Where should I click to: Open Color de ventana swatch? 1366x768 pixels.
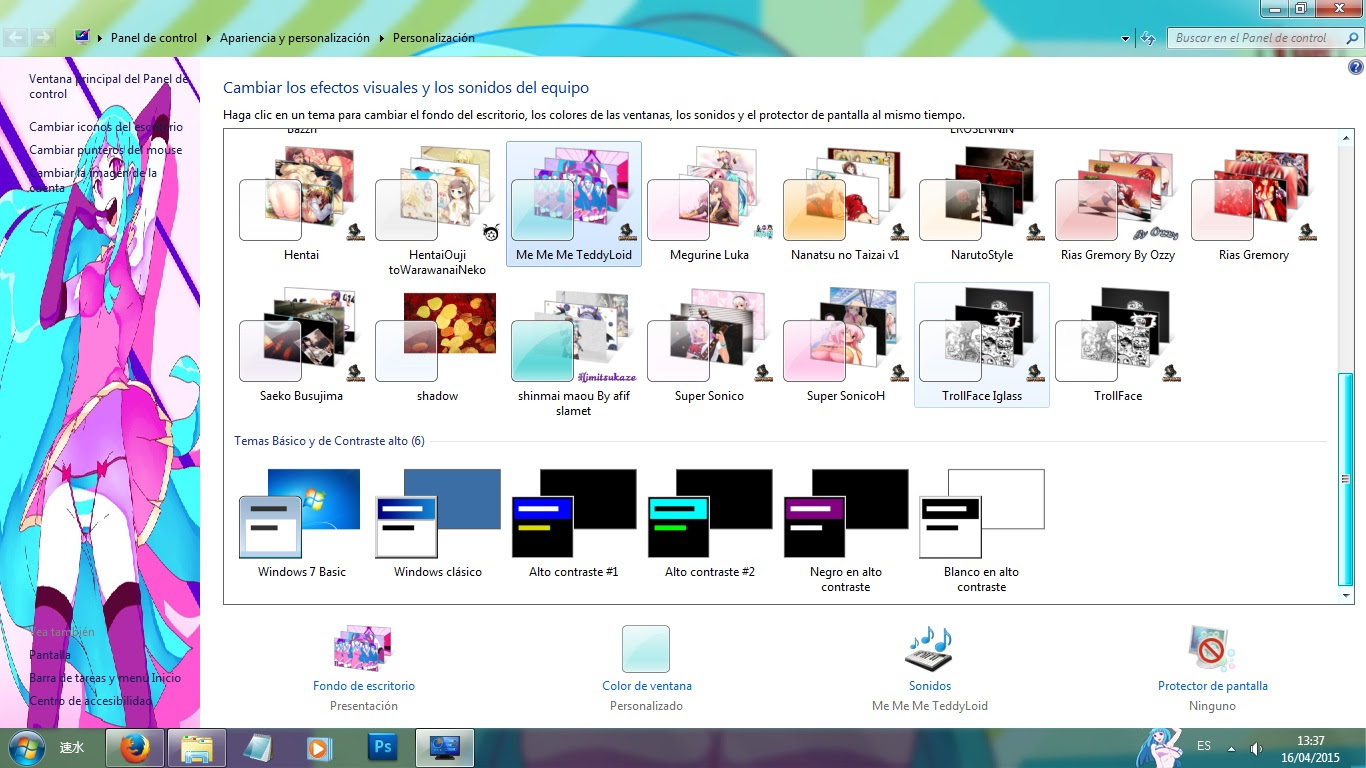pos(646,649)
